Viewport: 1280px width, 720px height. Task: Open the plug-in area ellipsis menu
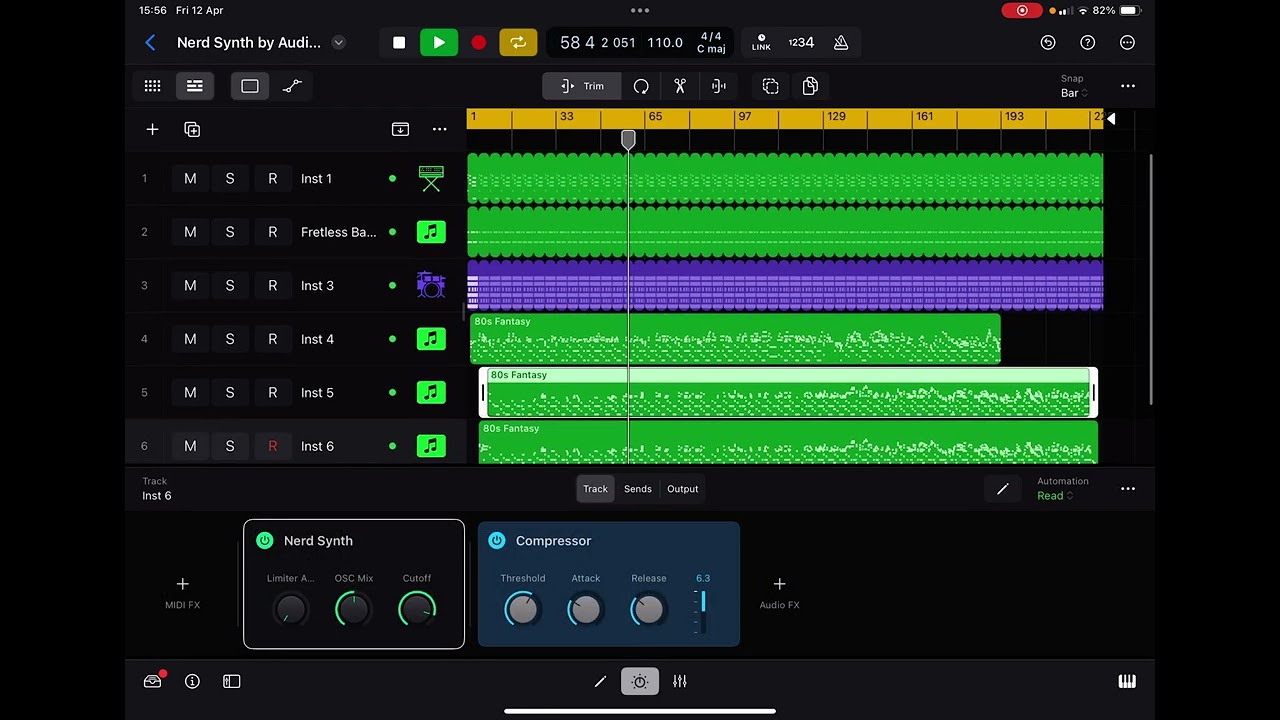[1128, 489]
